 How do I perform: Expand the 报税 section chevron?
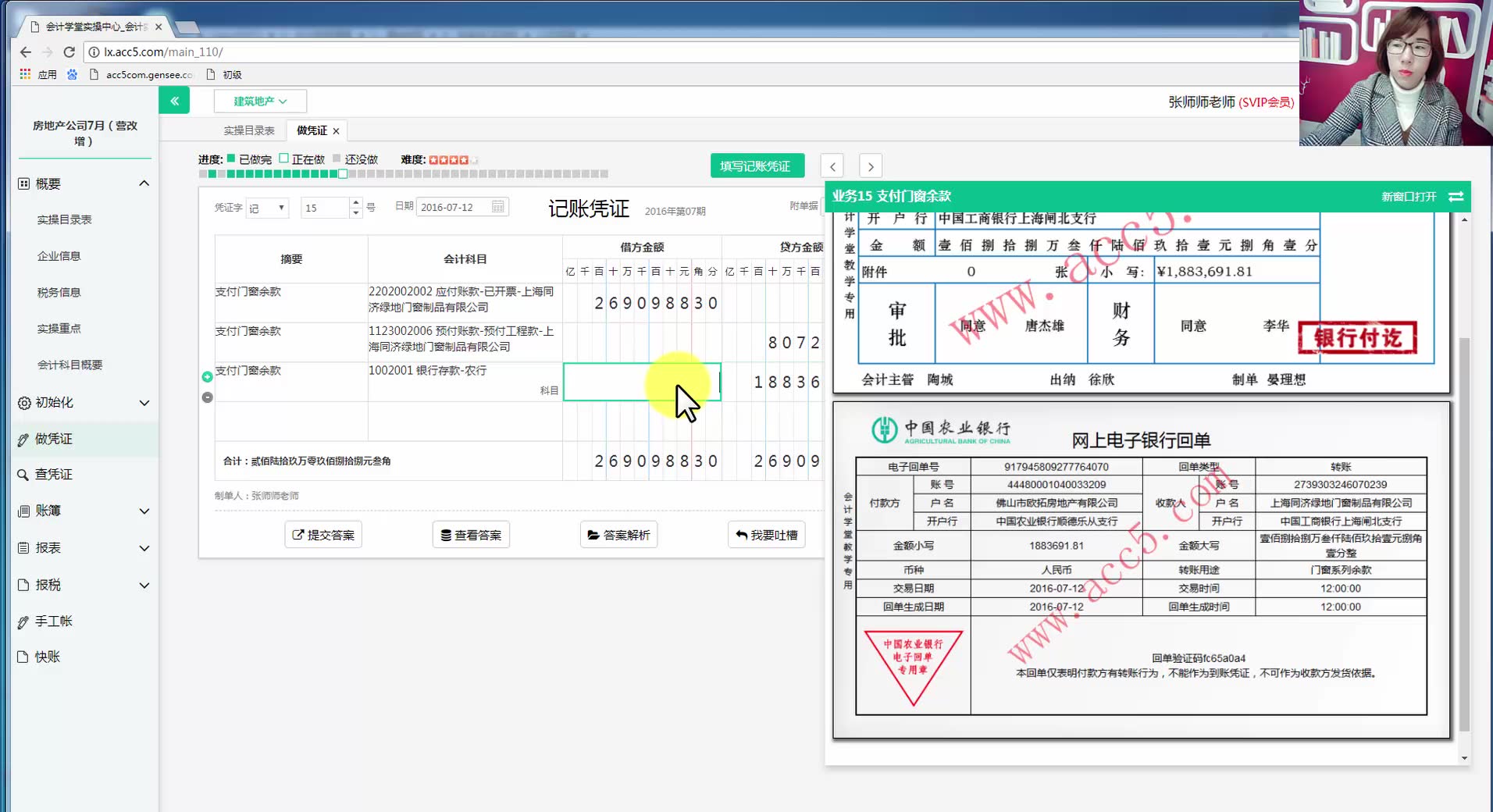coord(144,586)
